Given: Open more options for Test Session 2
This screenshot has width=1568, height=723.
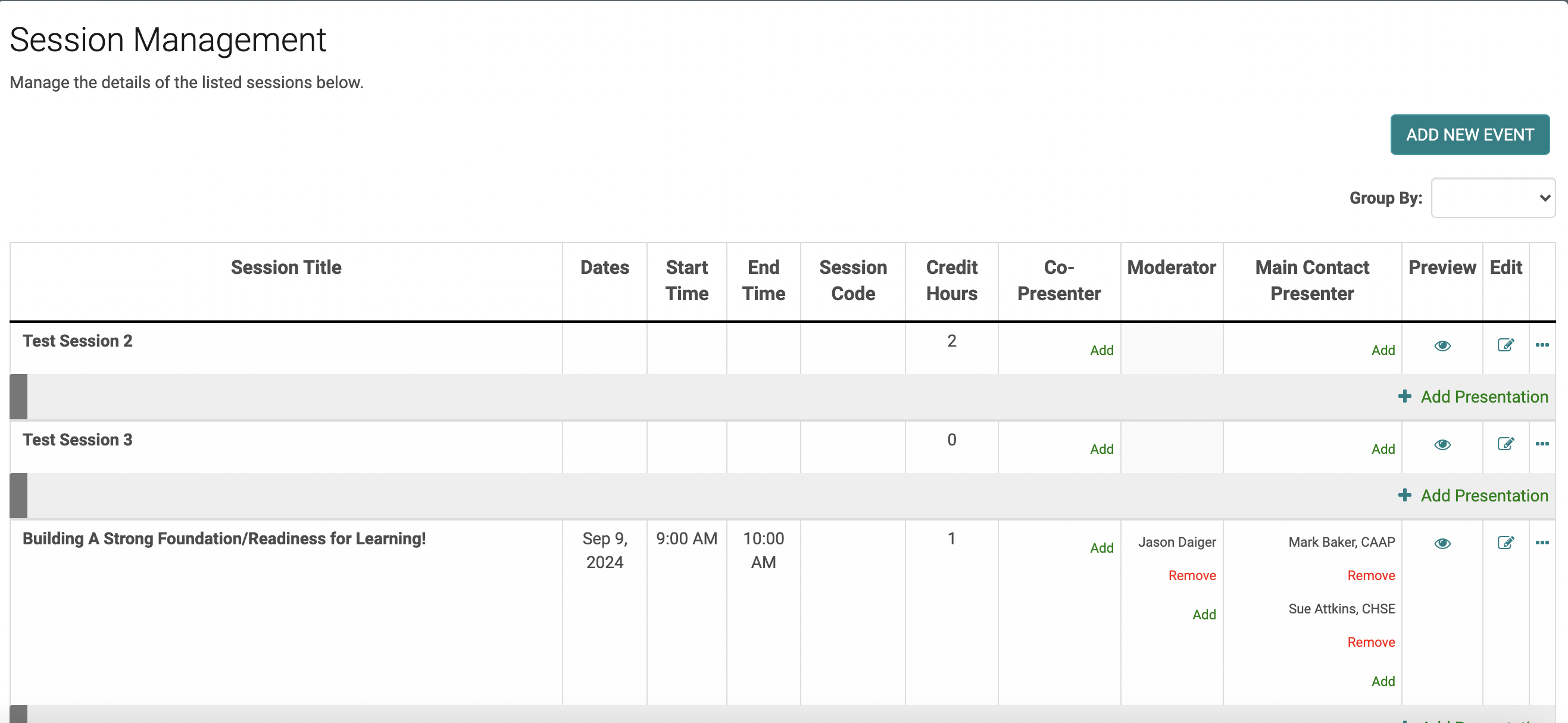Looking at the screenshot, I should (1542, 345).
